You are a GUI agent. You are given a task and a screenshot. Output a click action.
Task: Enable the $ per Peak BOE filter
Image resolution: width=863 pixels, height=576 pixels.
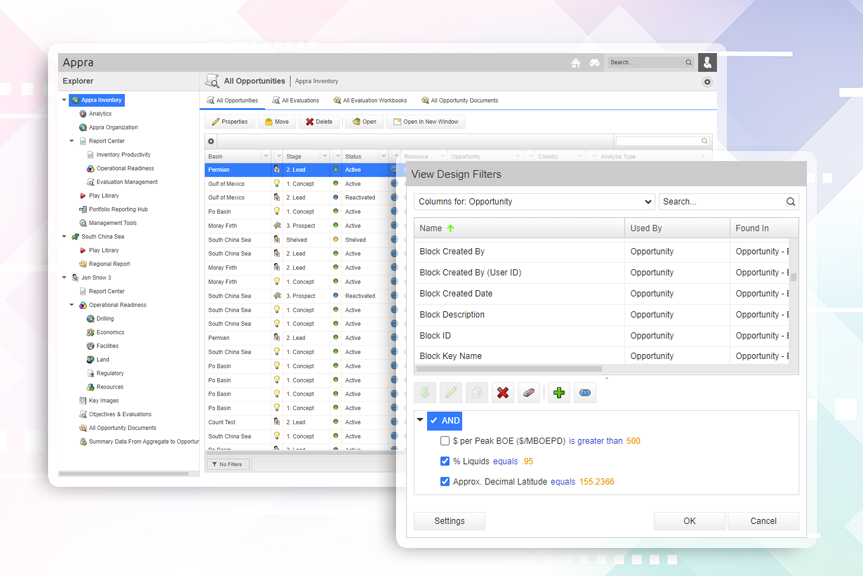tap(445, 441)
